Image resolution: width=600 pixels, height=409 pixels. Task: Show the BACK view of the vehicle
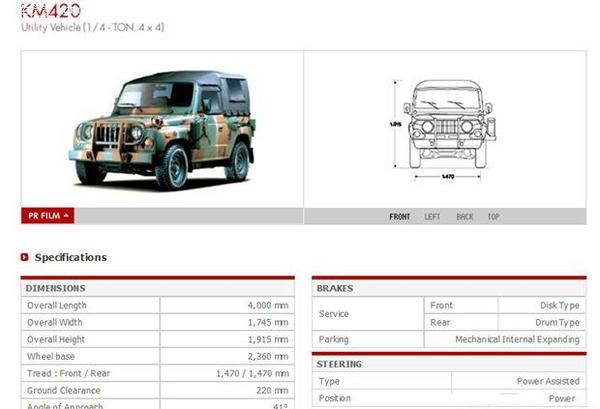464,216
